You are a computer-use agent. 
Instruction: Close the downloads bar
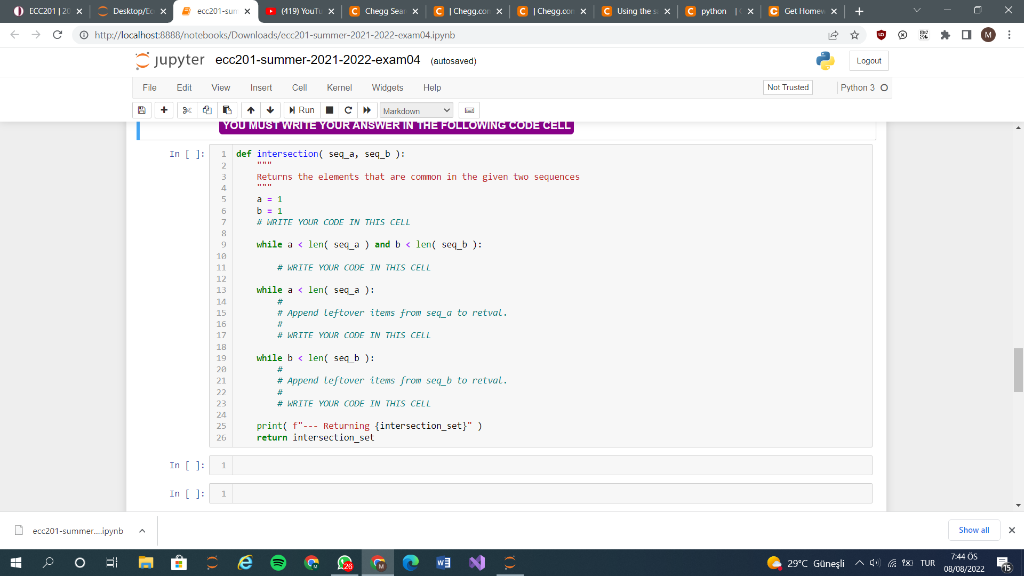(x=1012, y=530)
